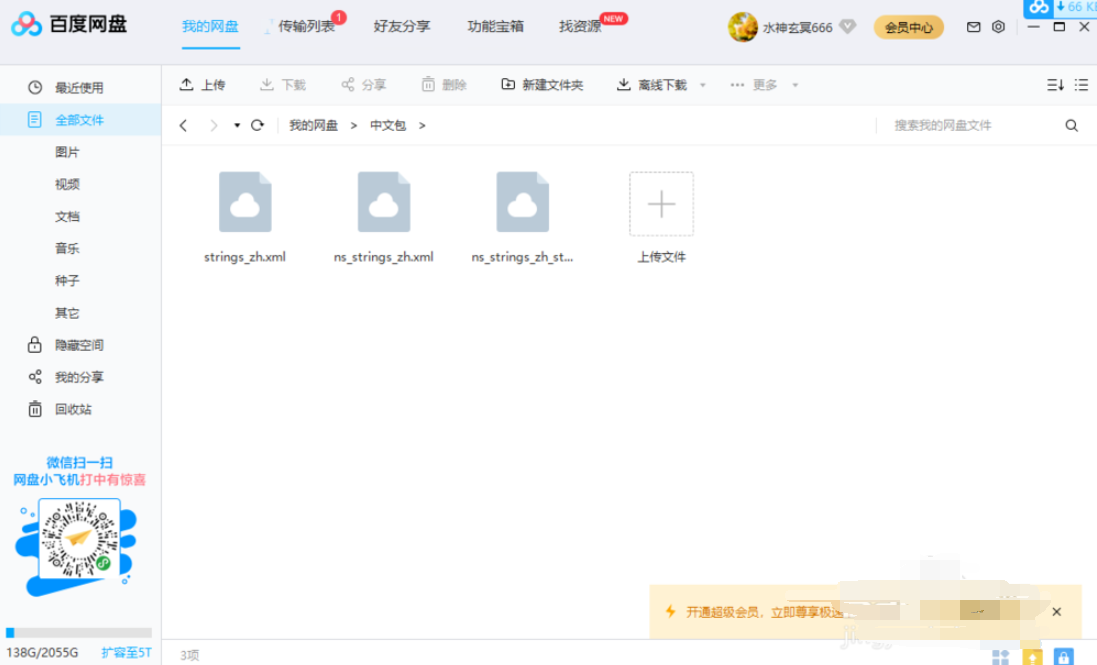Viewport: 1097px width, 665px height.
Task: Select the strings_zh.xml file thumbnail
Action: point(245,202)
